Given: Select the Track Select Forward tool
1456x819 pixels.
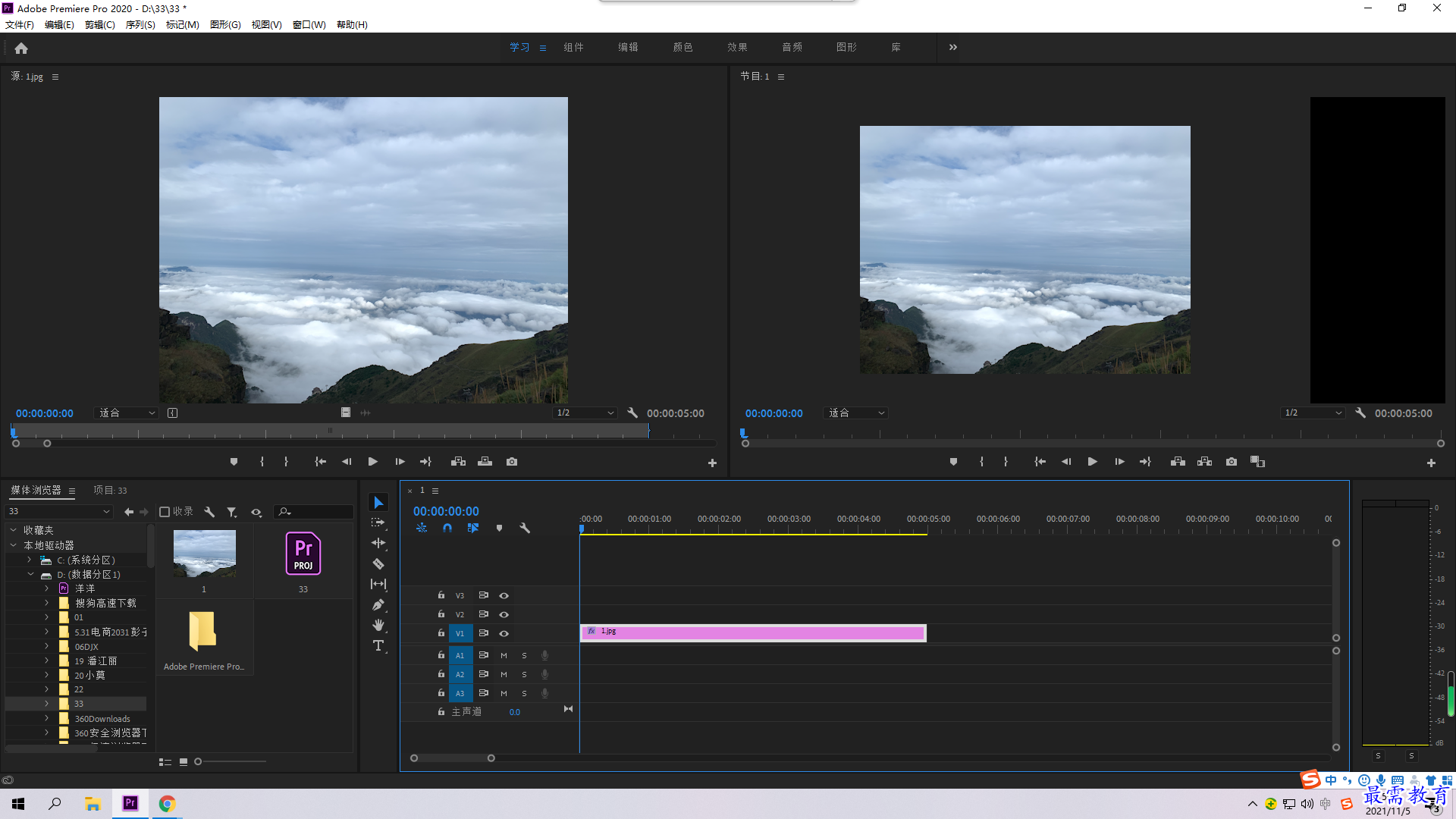Looking at the screenshot, I should point(378,523).
